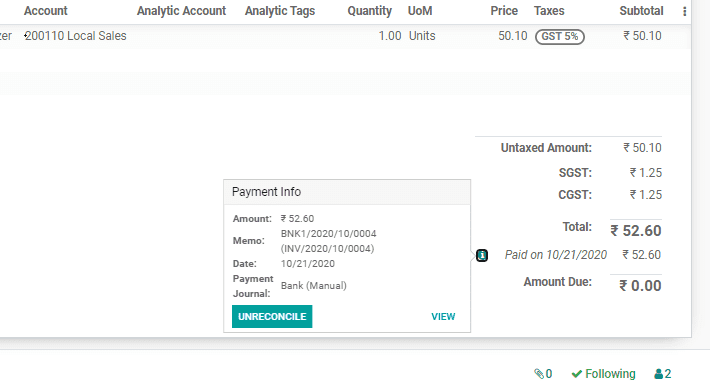Click the Analytic Tags column header

tap(280, 11)
